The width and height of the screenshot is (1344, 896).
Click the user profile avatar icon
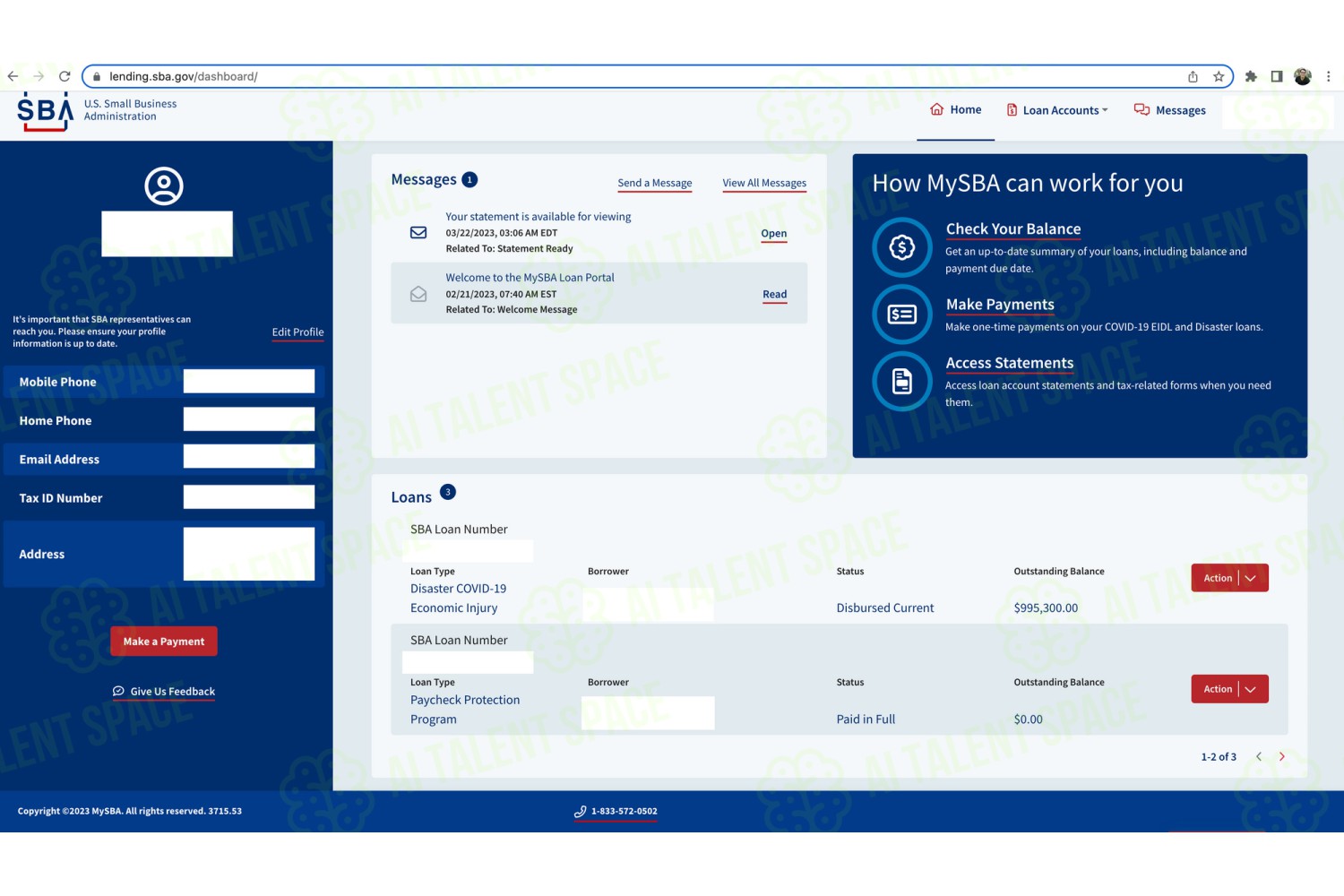tap(164, 185)
